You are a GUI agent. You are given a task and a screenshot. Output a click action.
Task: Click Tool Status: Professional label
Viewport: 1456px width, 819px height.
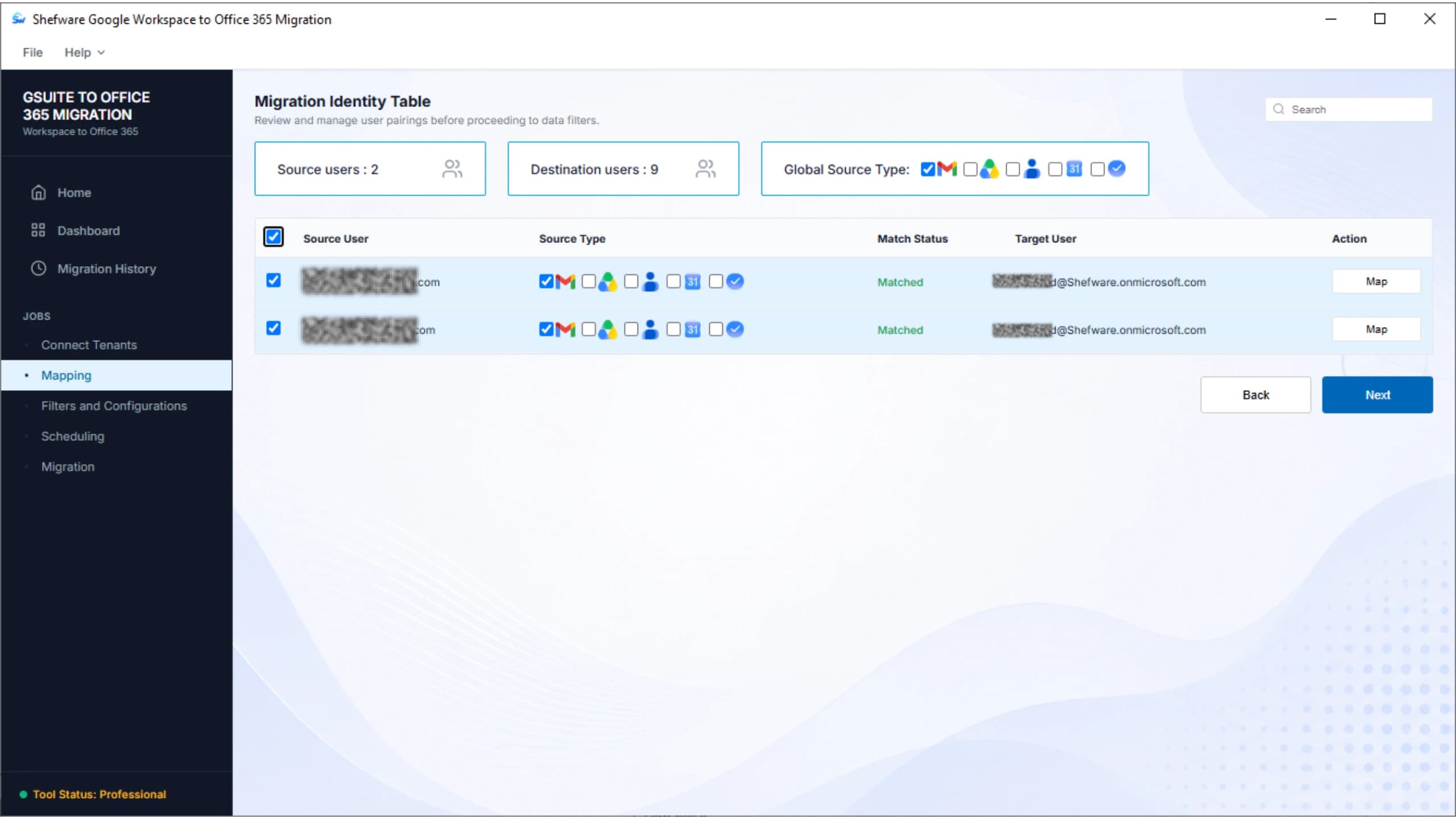coord(100,794)
